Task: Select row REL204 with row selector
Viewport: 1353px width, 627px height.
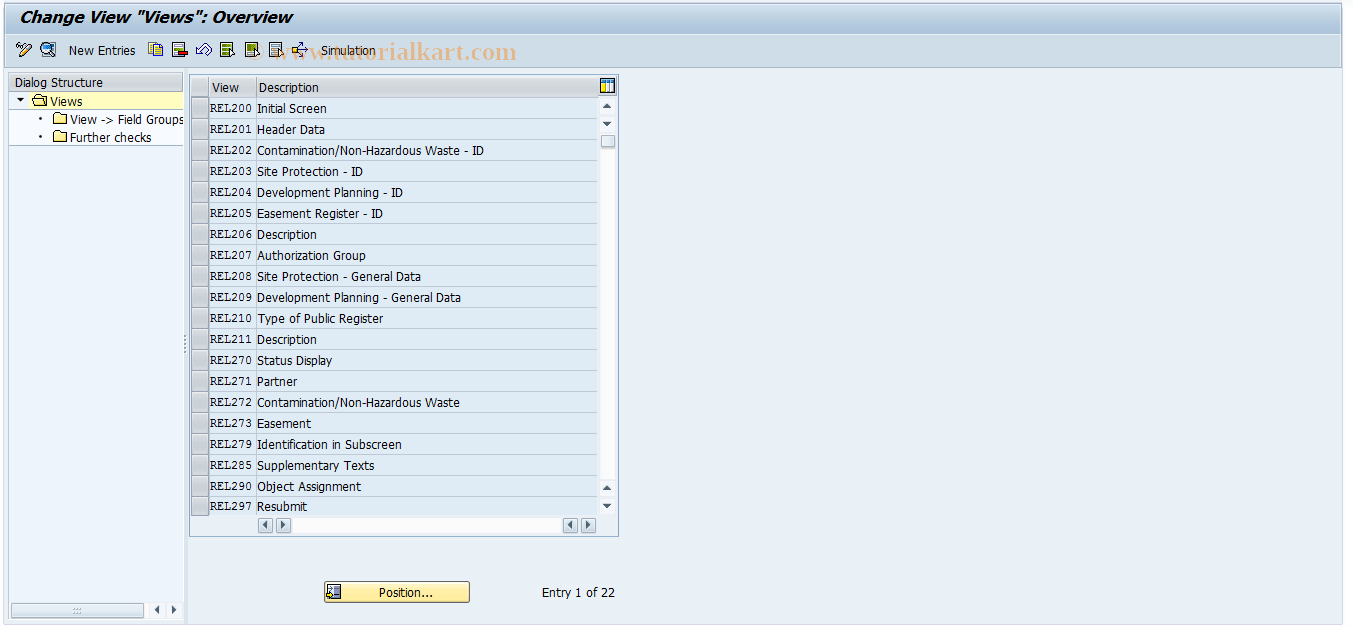Action: coord(200,192)
